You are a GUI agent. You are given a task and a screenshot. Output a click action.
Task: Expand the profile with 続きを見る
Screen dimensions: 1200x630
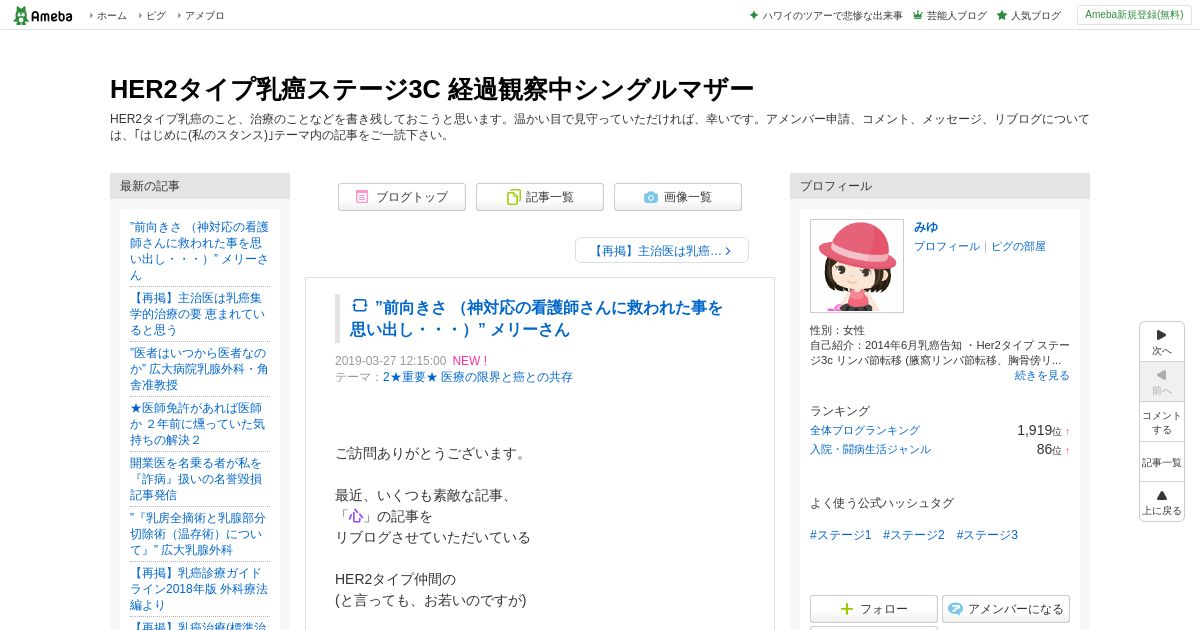click(1042, 375)
